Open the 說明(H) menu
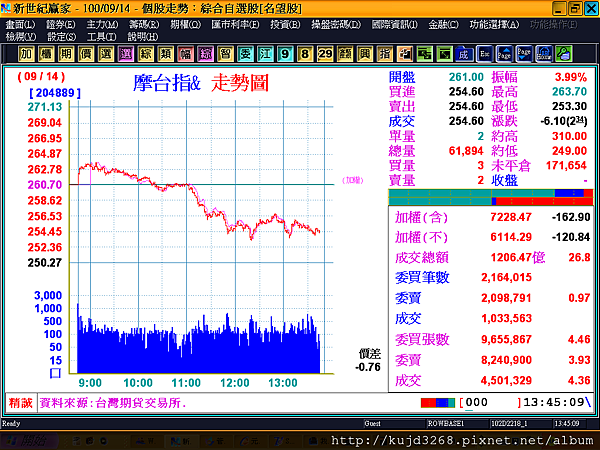Screen dimensions: 600x450 click(x=142, y=37)
